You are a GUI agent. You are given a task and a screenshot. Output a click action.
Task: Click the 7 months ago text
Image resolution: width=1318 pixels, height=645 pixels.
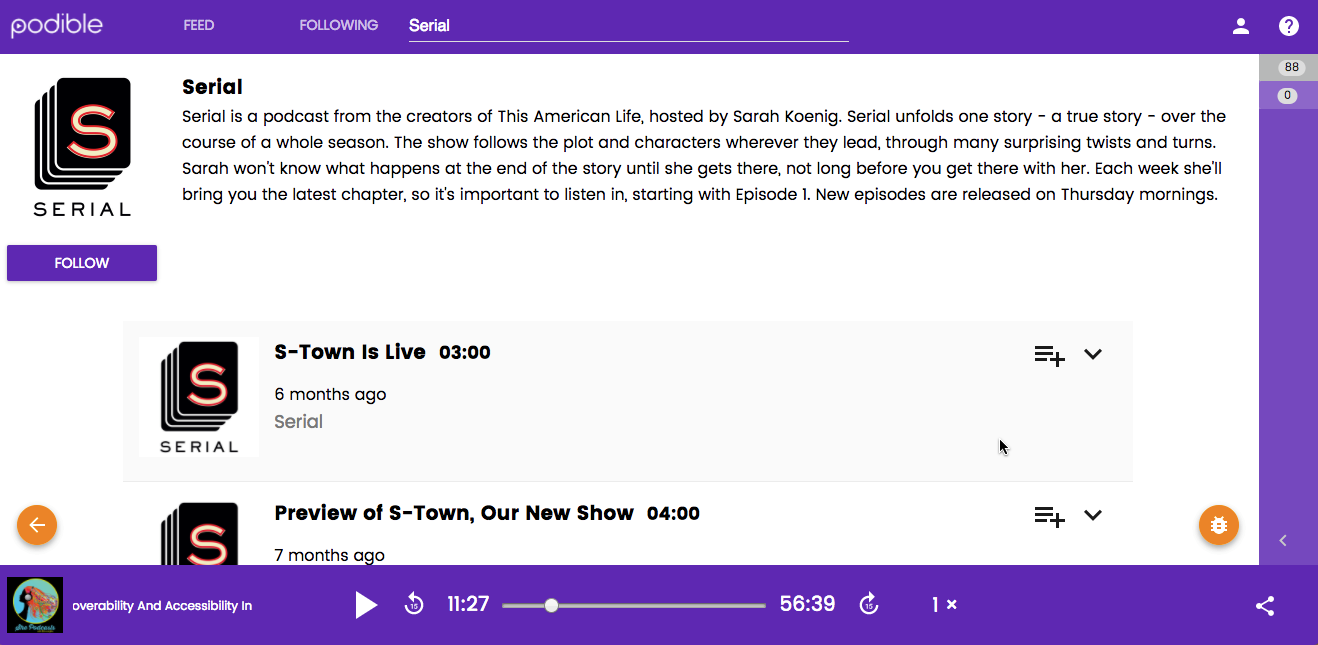(330, 555)
